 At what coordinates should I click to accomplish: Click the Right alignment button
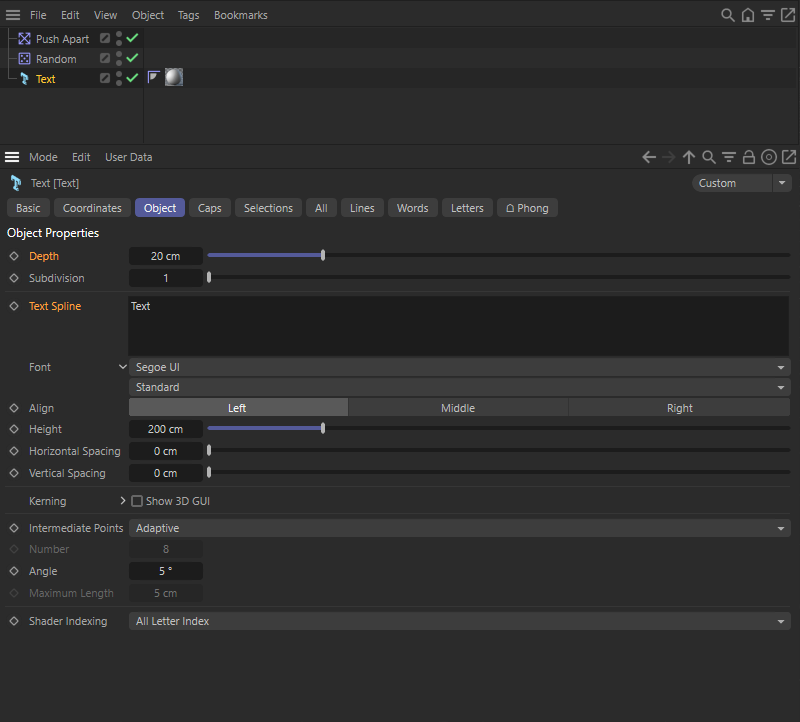(679, 407)
